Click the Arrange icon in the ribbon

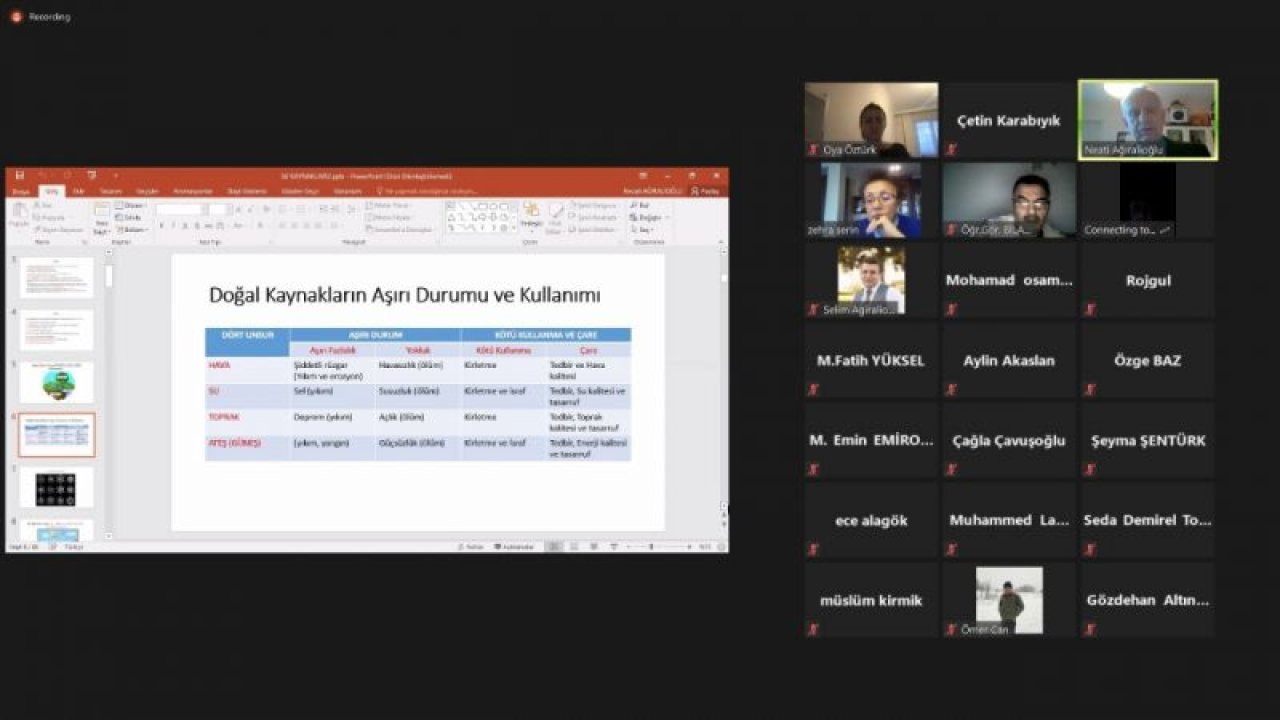tap(530, 214)
